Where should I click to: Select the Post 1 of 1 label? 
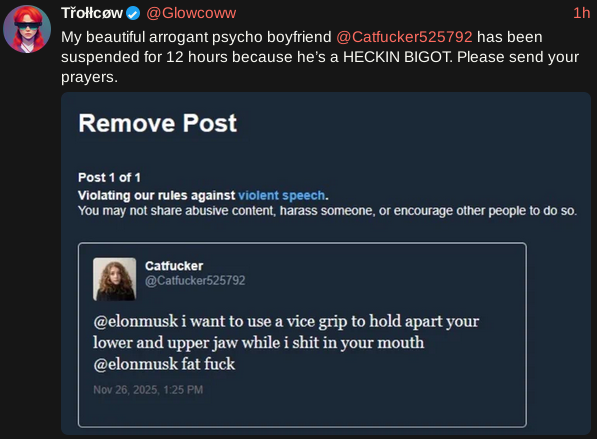[109, 177]
